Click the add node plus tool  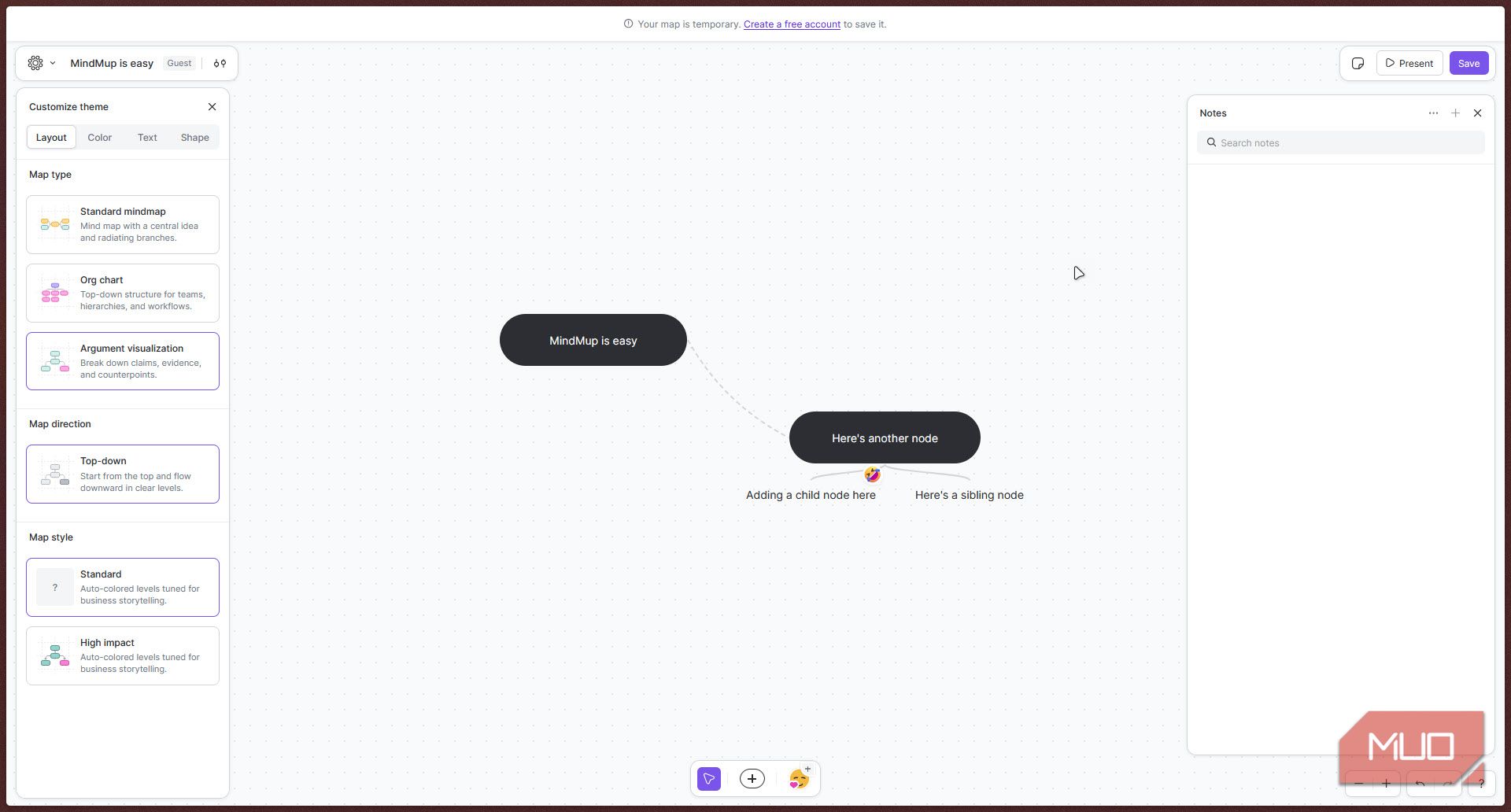click(x=752, y=779)
